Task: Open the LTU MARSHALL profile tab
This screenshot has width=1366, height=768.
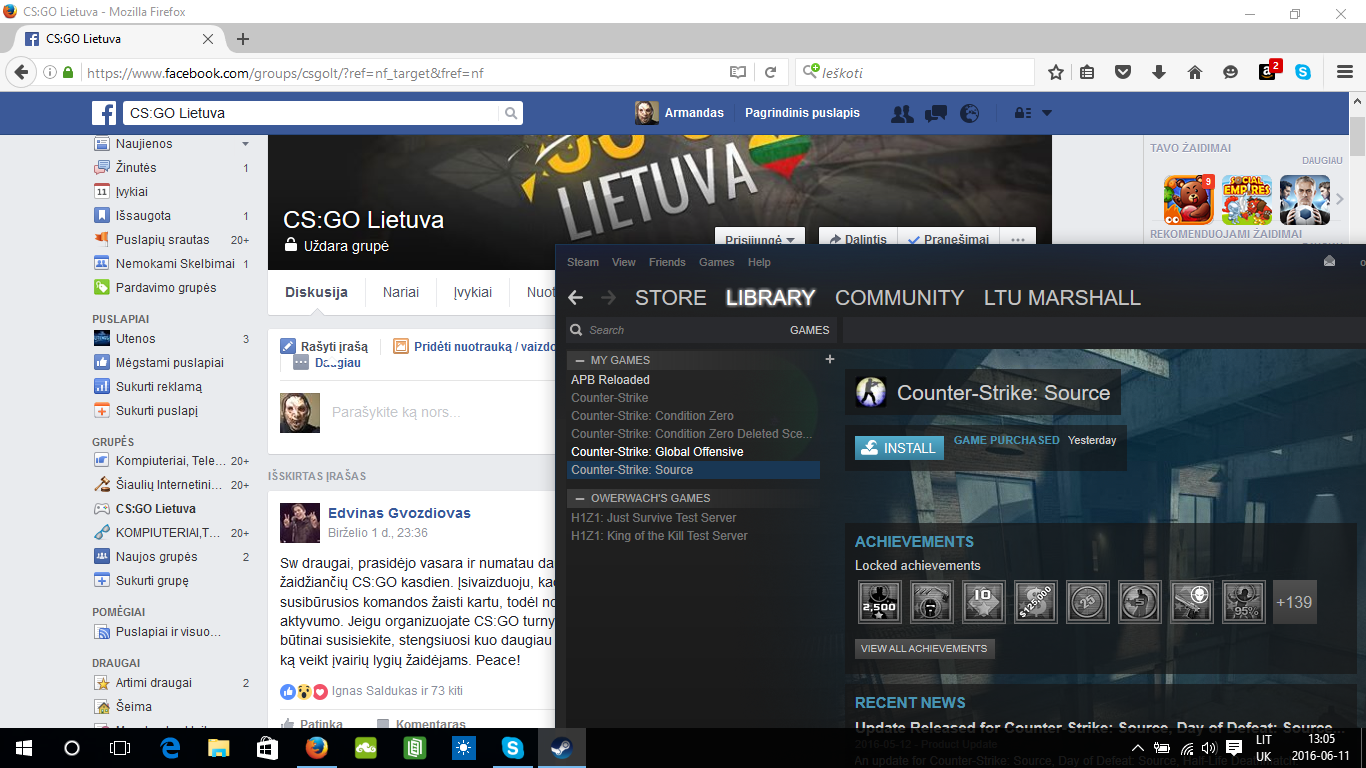Action: click(x=1062, y=297)
